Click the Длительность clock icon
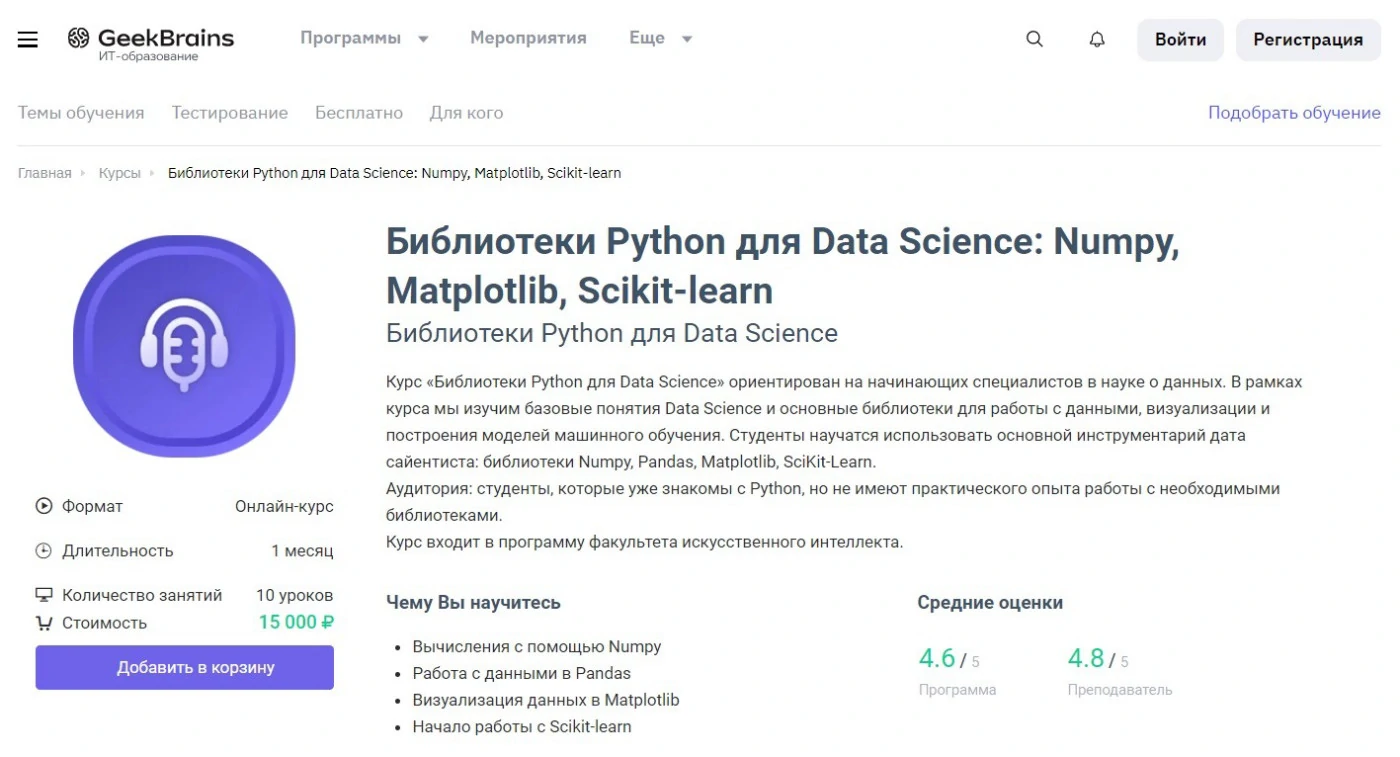Image resolution: width=1400 pixels, height=757 pixels. click(x=44, y=551)
